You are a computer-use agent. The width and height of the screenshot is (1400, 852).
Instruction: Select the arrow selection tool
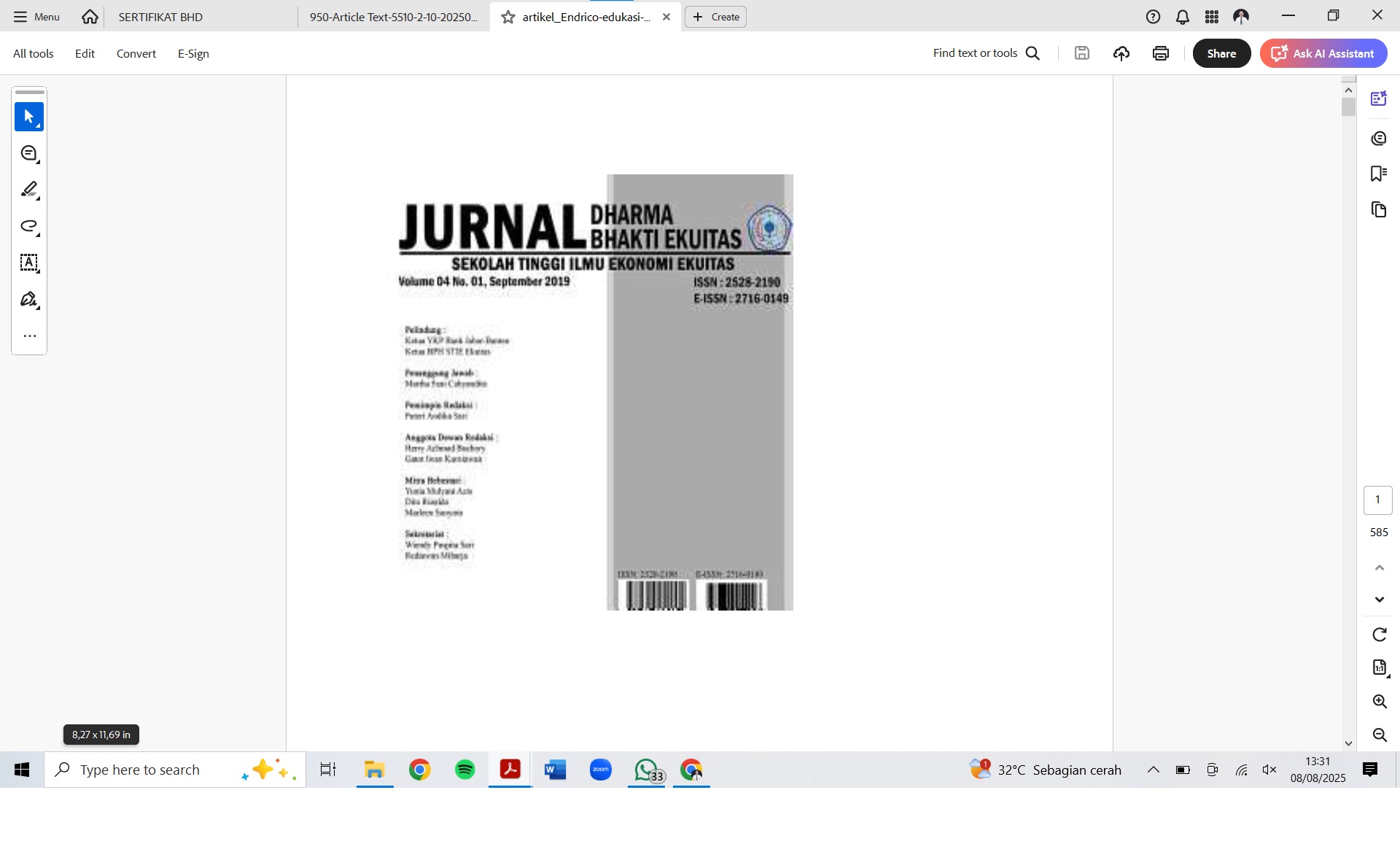29,117
